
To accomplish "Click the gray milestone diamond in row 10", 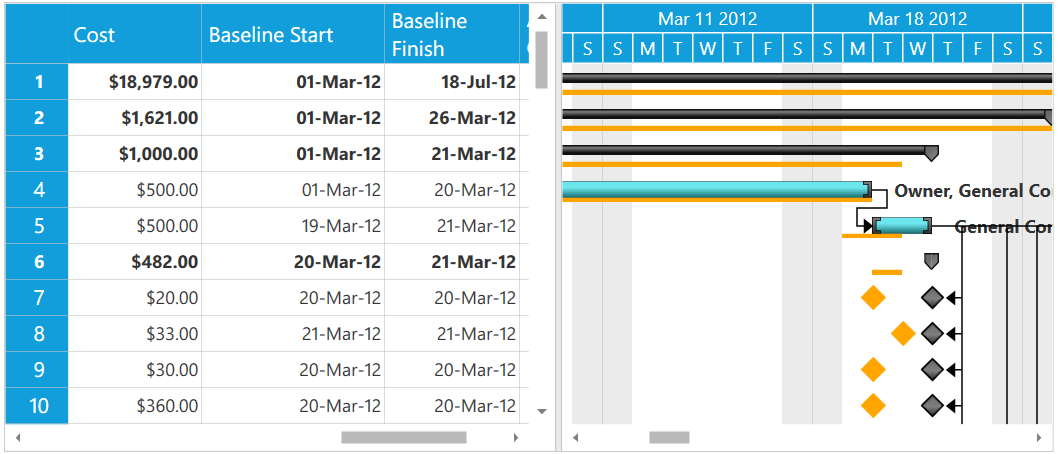I will 932,406.
